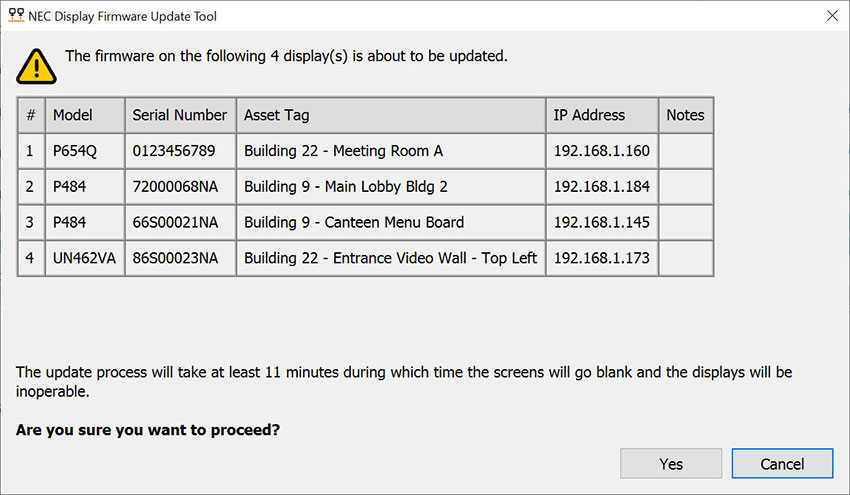This screenshot has width=850, height=495.
Task: Close the Firmware Update Tool dialog
Action: coord(832,16)
